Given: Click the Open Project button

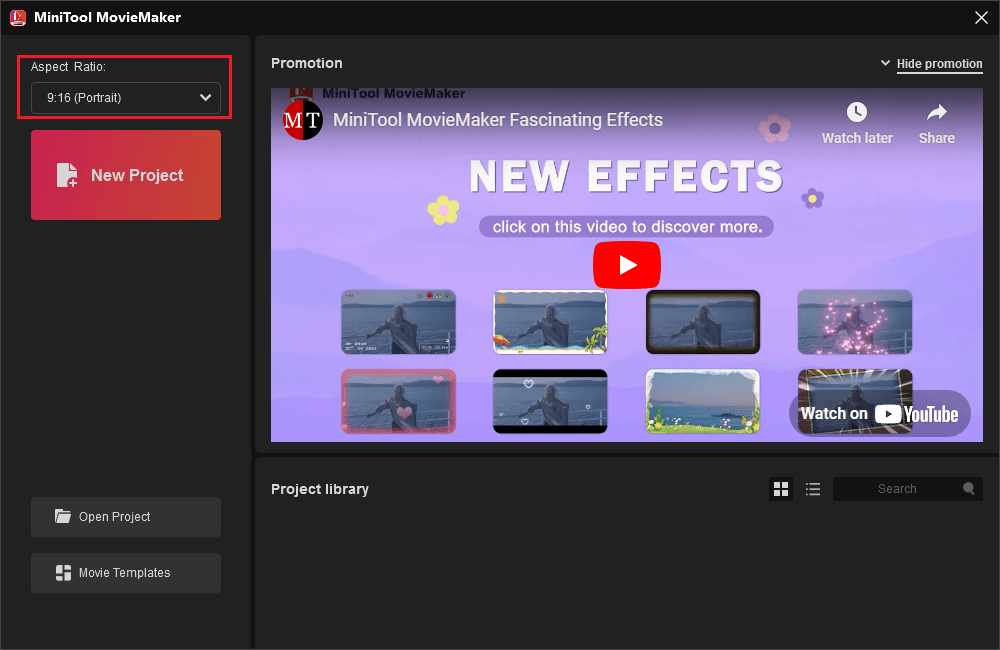Looking at the screenshot, I should pyautogui.click(x=126, y=517).
